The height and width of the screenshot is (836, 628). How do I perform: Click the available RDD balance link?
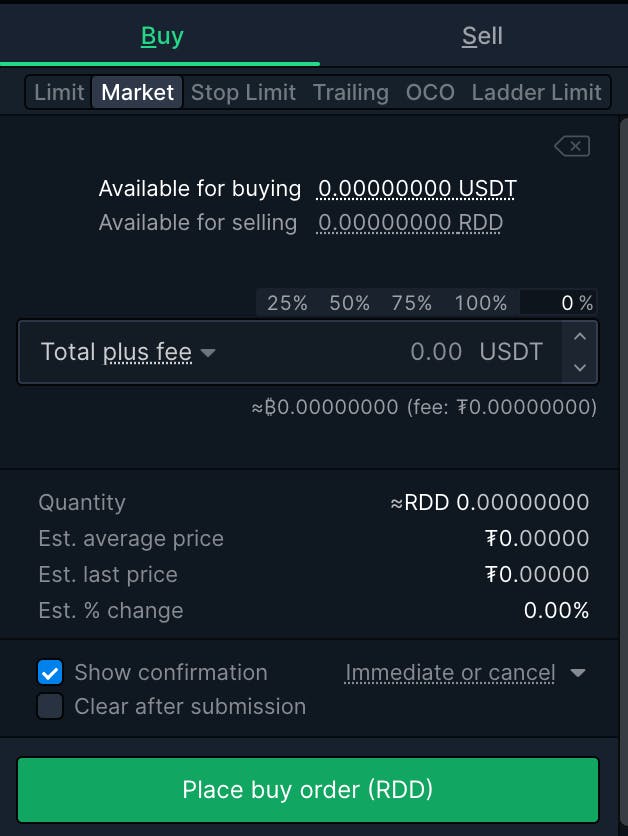410,222
